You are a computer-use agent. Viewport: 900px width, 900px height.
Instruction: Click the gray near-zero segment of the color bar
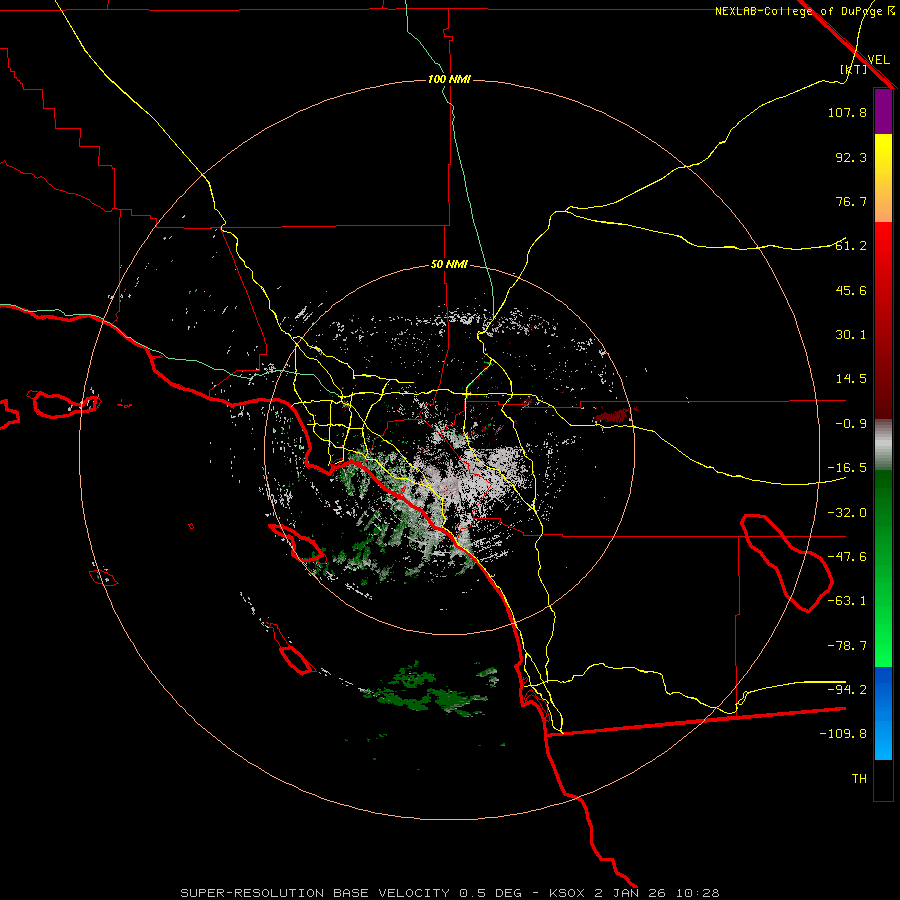coord(883,445)
